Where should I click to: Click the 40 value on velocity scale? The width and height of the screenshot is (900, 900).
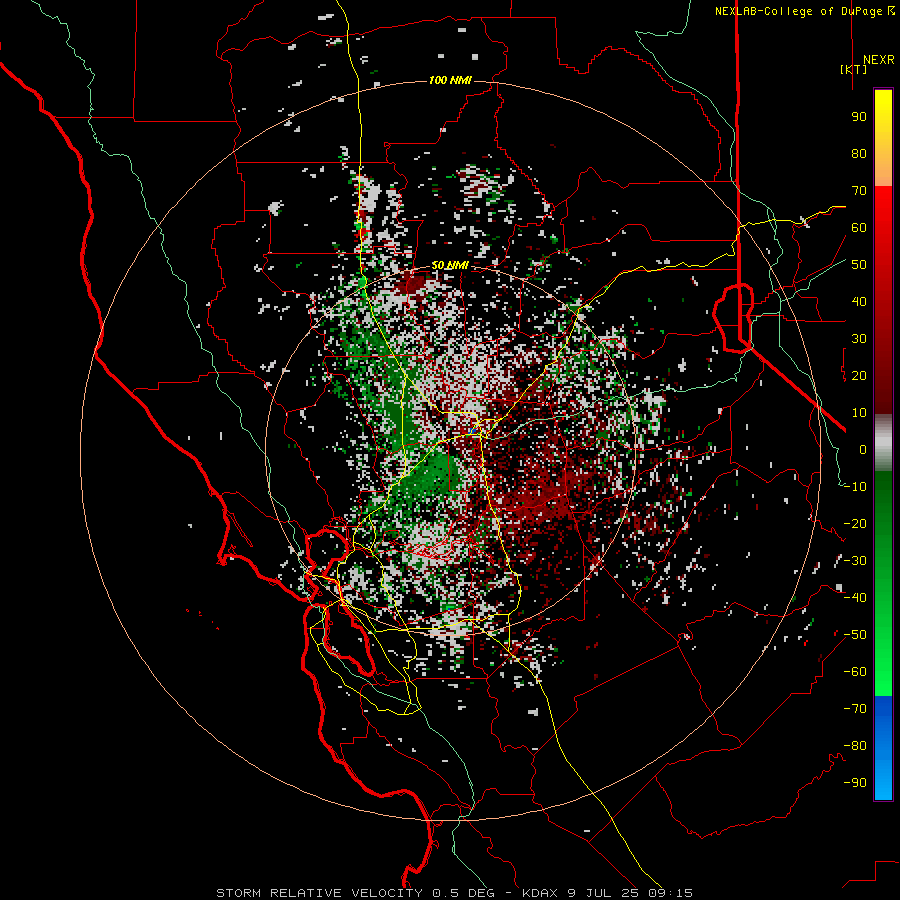859,302
